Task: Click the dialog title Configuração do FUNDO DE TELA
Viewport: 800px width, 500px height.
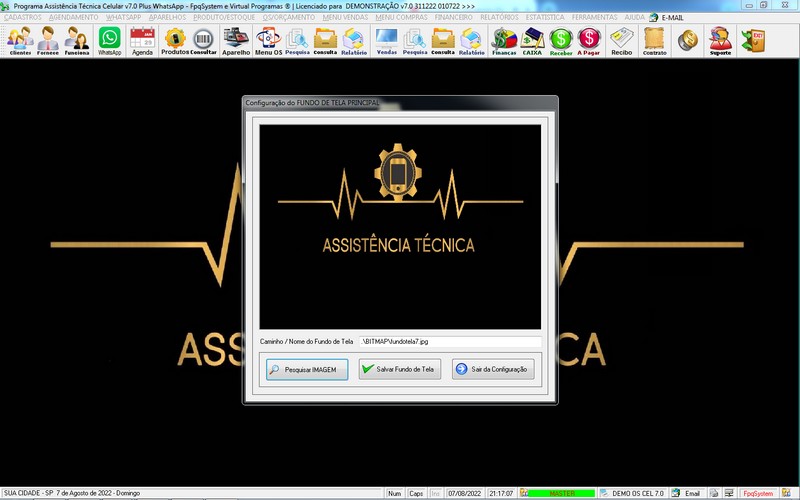Action: pyautogui.click(x=312, y=103)
